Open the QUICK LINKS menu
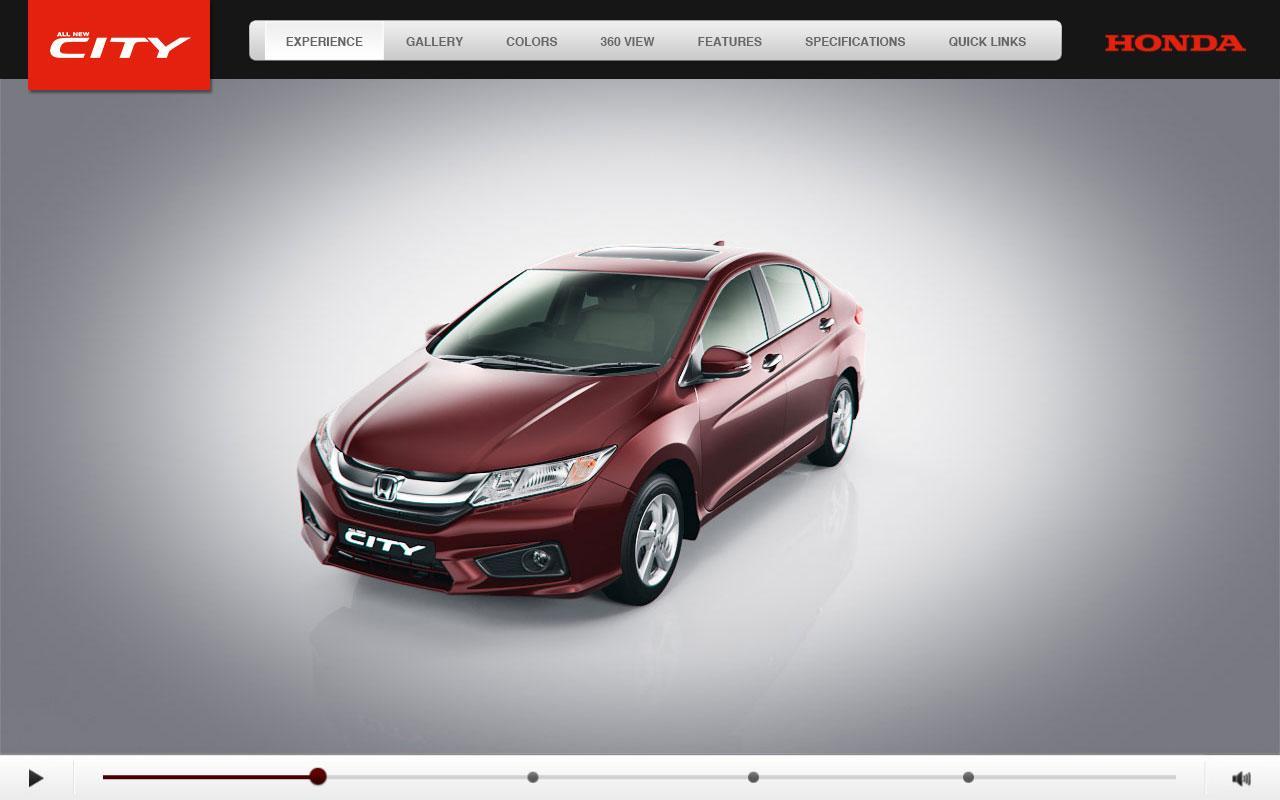This screenshot has width=1280, height=800. pyautogui.click(x=987, y=41)
